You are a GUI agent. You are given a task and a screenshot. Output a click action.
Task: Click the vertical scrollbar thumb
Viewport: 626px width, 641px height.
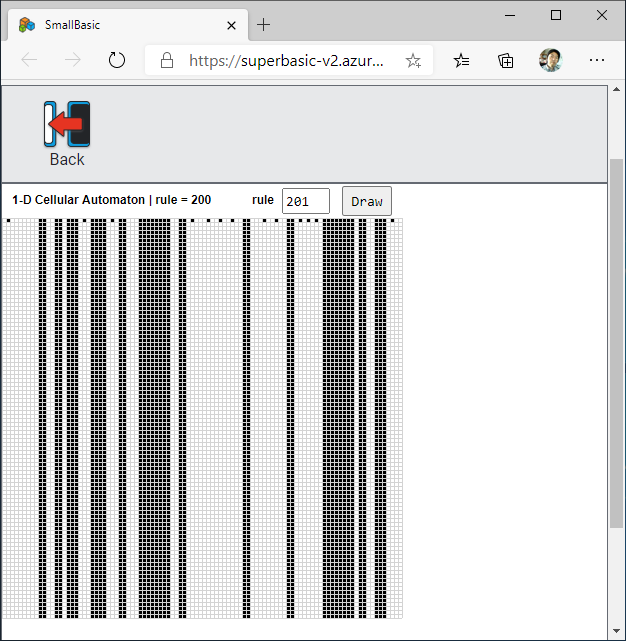coord(616,343)
